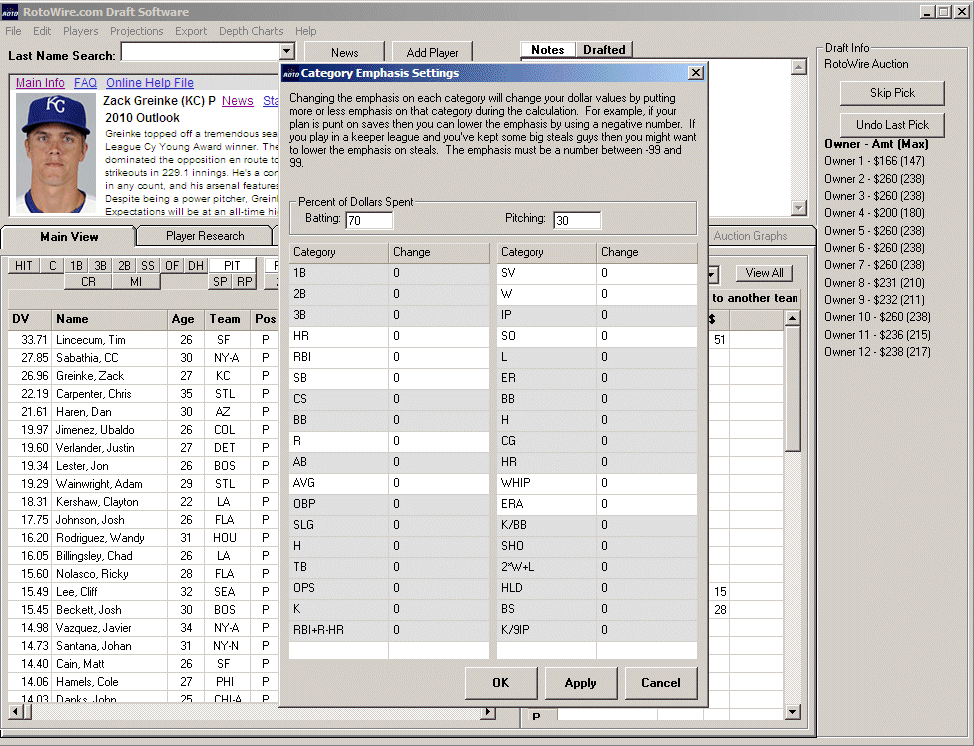
Task: Edit the SB change value
Action: [439, 378]
